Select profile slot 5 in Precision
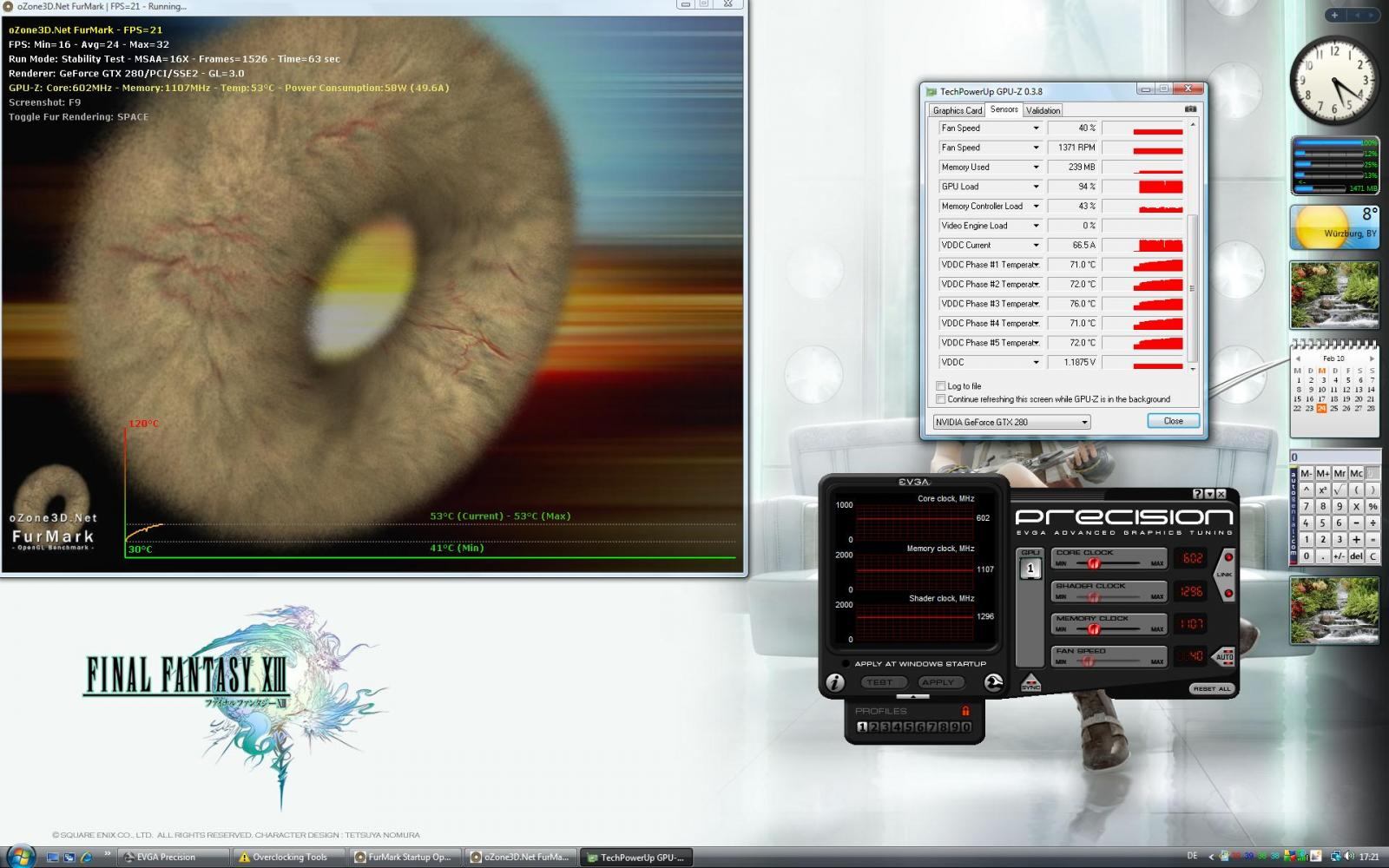The image size is (1389, 868). (x=908, y=727)
